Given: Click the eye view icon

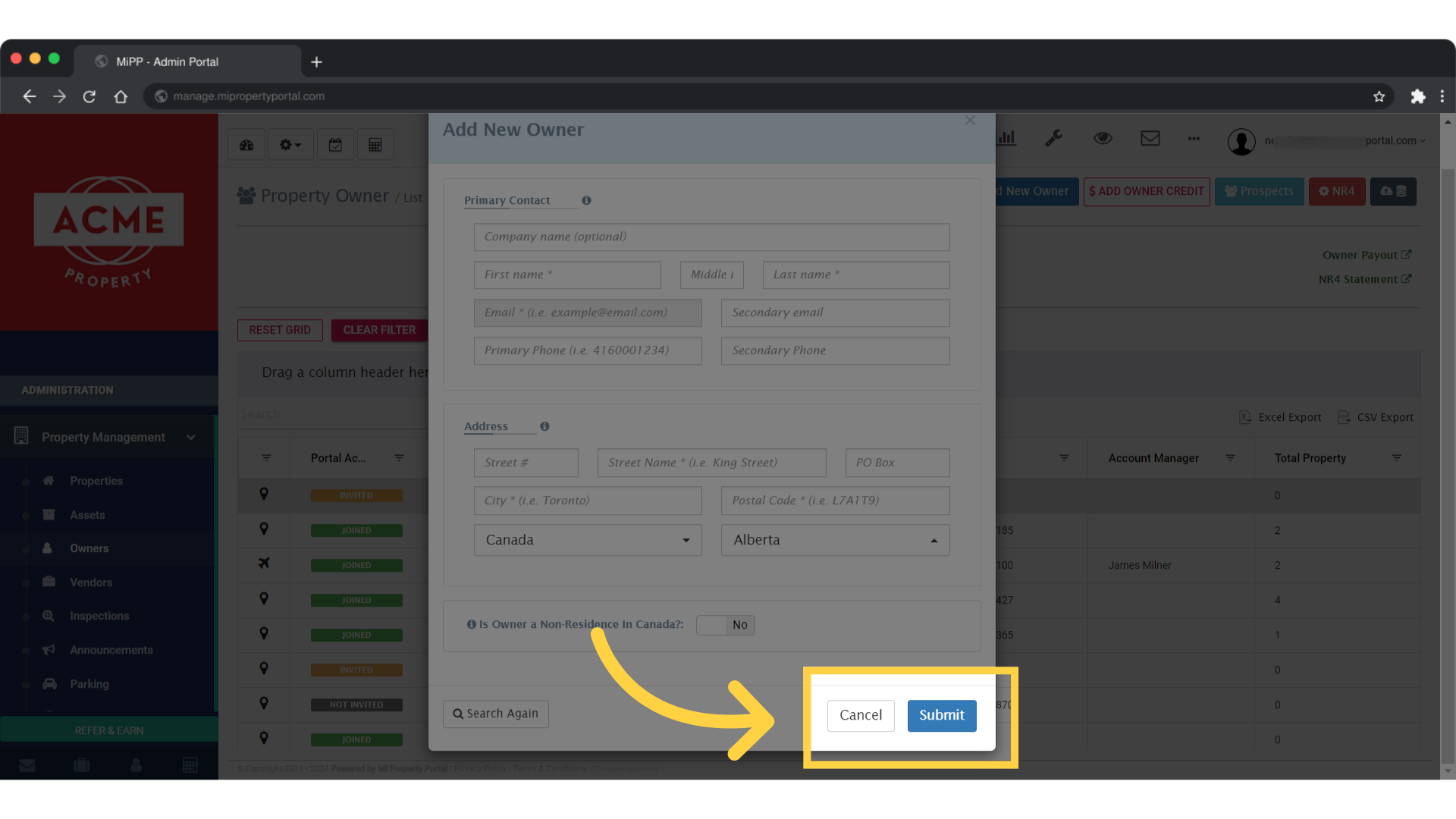Looking at the screenshot, I should point(1103,138).
